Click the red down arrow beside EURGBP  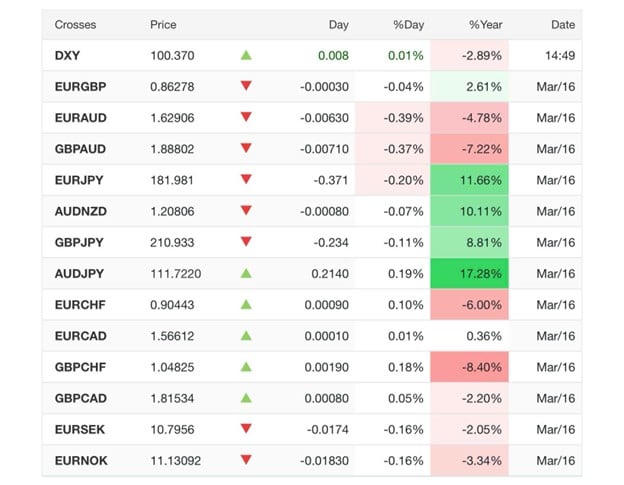(x=246, y=86)
